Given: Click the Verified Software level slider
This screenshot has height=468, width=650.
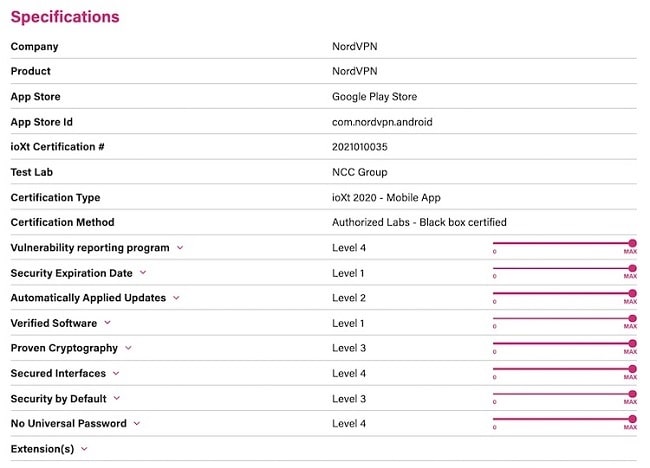Looking at the screenshot, I should click(563, 318).
